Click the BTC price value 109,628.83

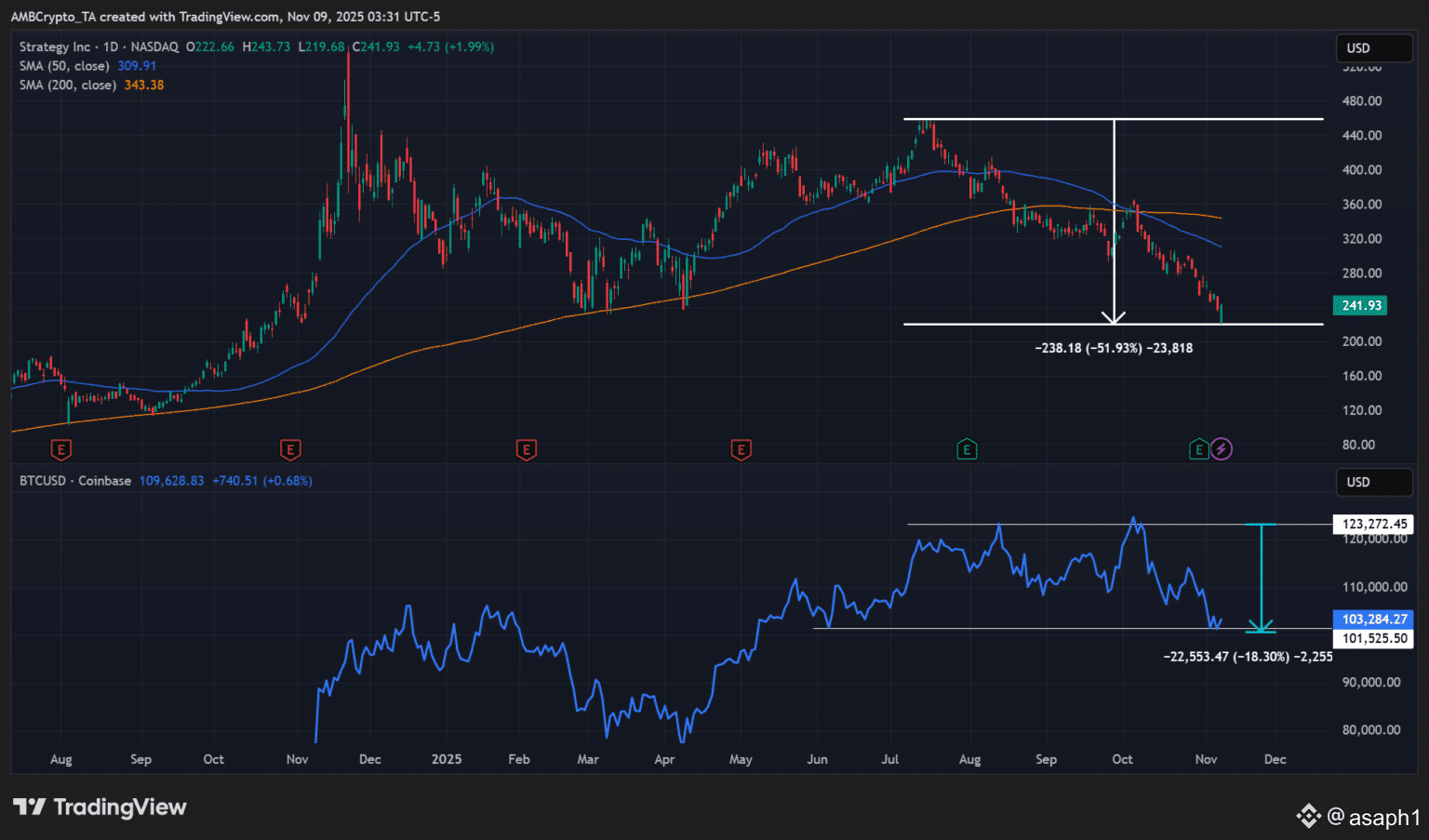171,481
